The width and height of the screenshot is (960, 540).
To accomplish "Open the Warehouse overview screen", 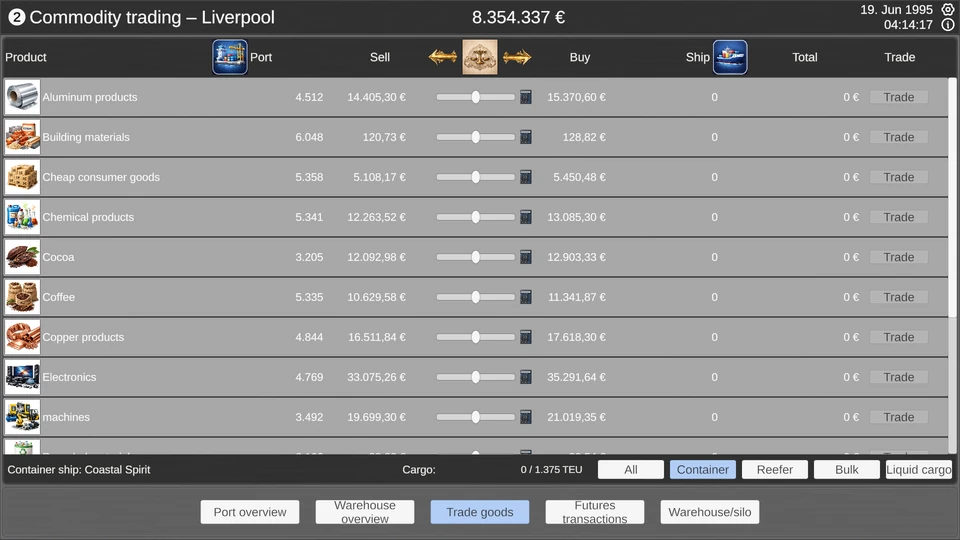I will [365, 512].
